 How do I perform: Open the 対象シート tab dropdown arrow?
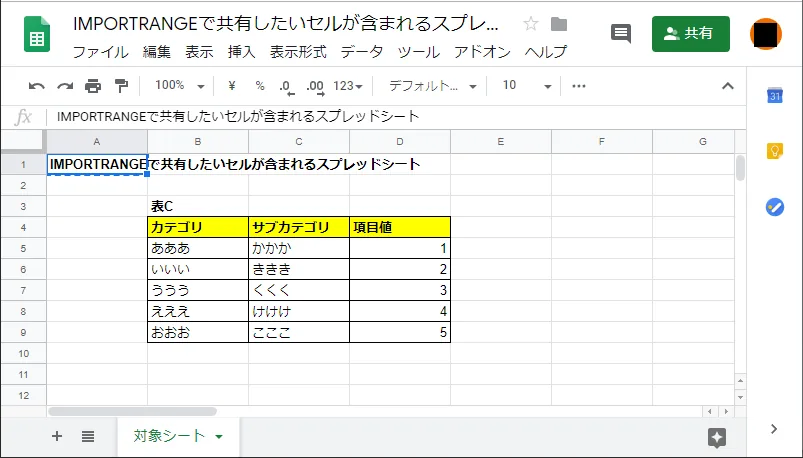(x=219, y=436)
